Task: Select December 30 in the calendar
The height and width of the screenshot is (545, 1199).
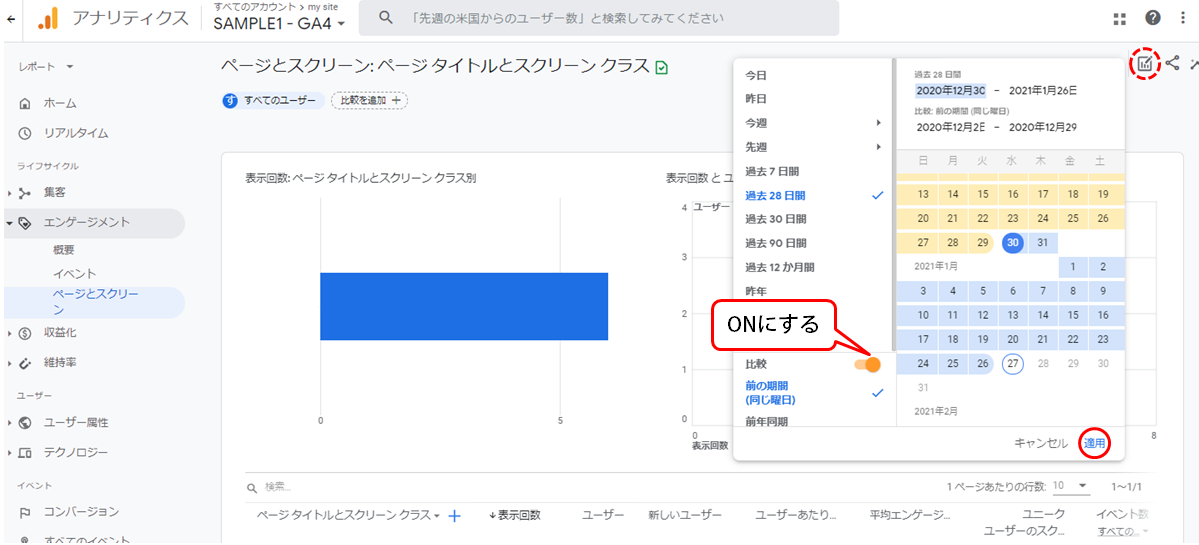Action: coord(1013,242)
